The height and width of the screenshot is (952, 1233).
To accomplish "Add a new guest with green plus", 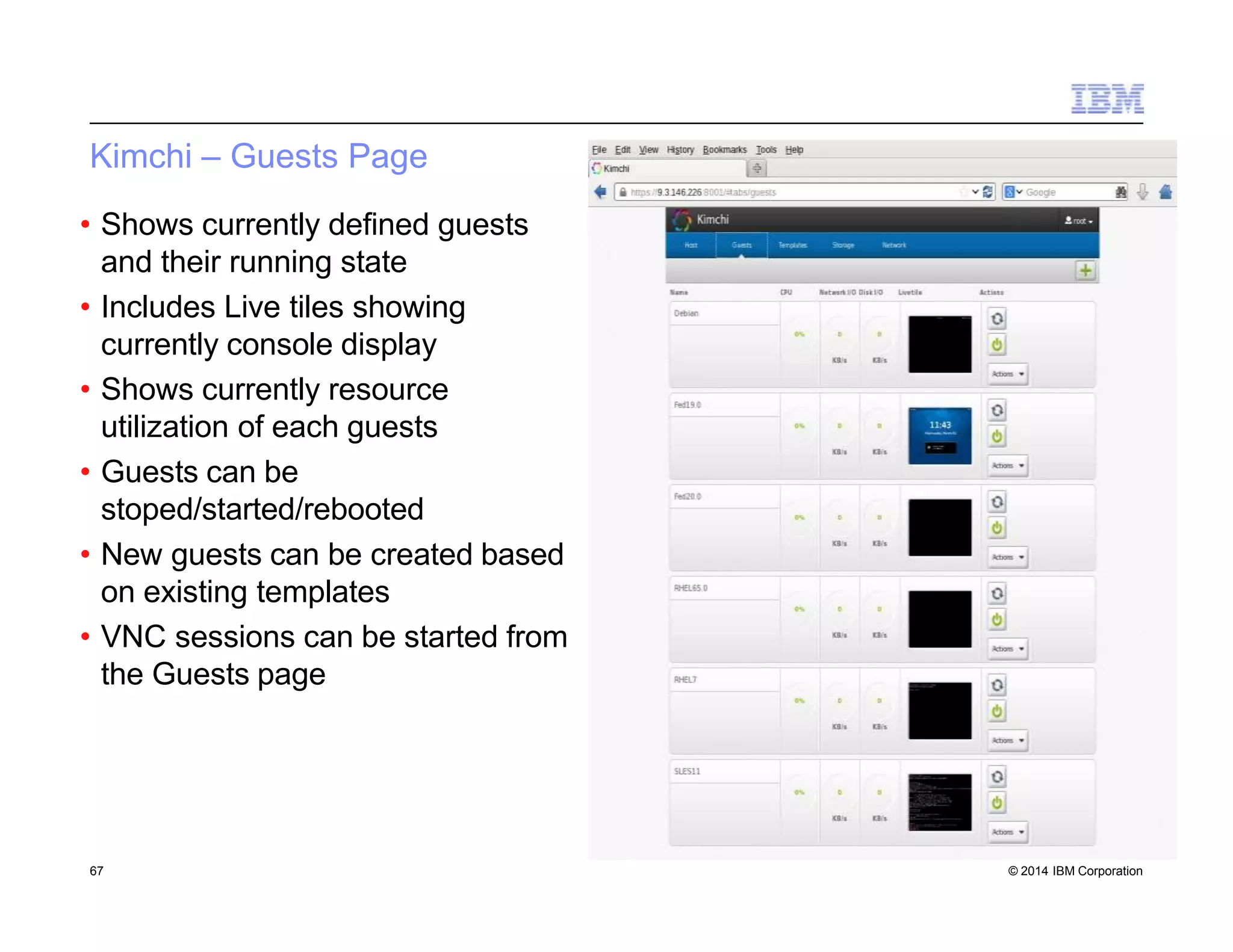I will point(1085,271).
